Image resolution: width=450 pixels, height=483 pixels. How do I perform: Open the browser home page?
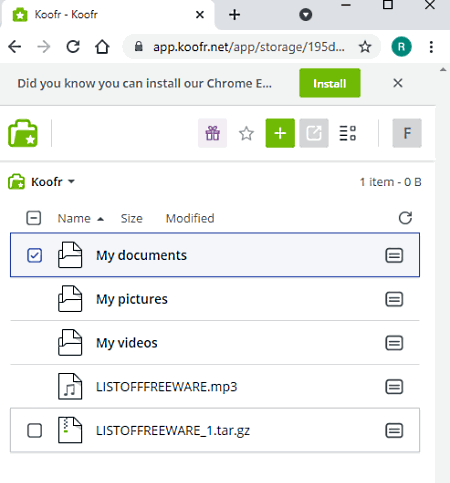[x=102, y=47]
